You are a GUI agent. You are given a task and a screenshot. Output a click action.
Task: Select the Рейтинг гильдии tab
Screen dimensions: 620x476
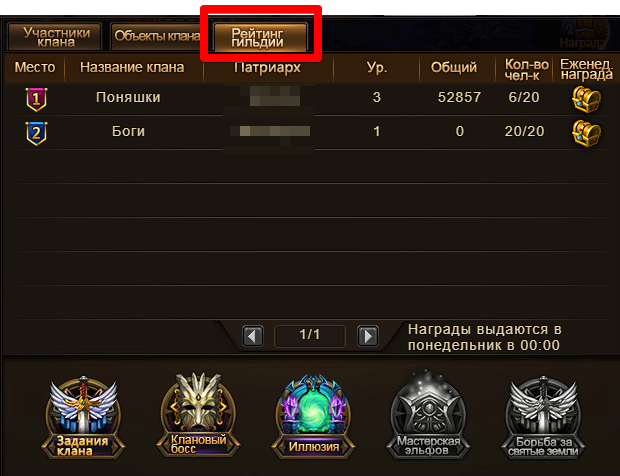coord(260,36)
